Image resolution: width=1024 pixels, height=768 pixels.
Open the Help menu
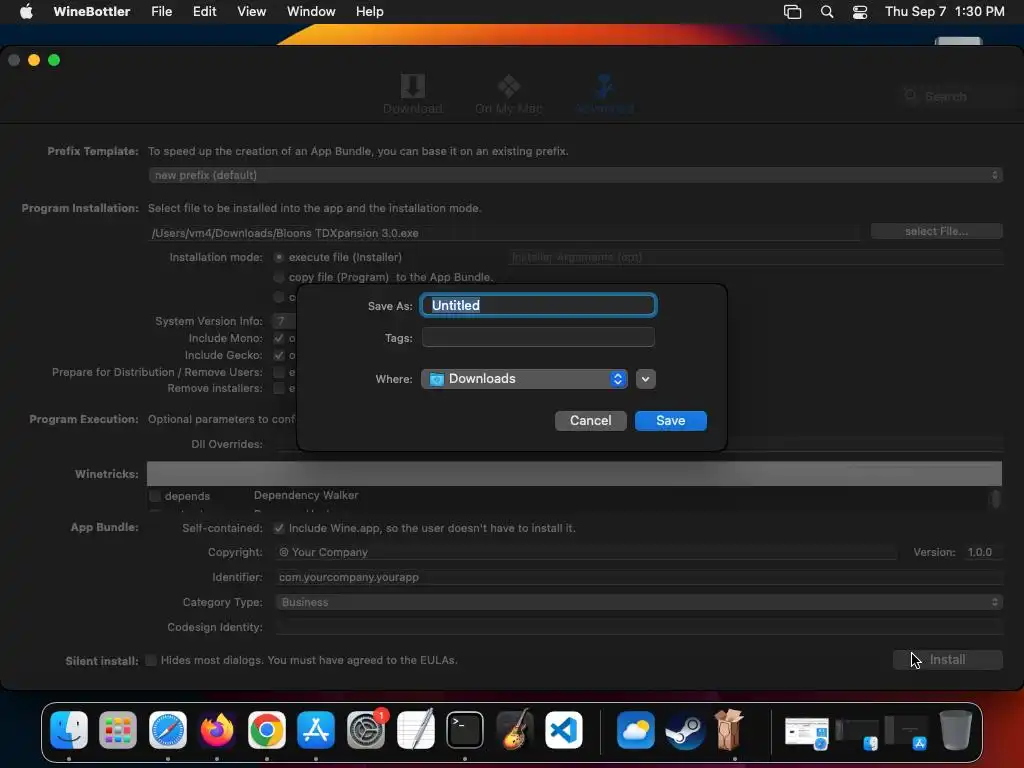click(x=370, y=11)
